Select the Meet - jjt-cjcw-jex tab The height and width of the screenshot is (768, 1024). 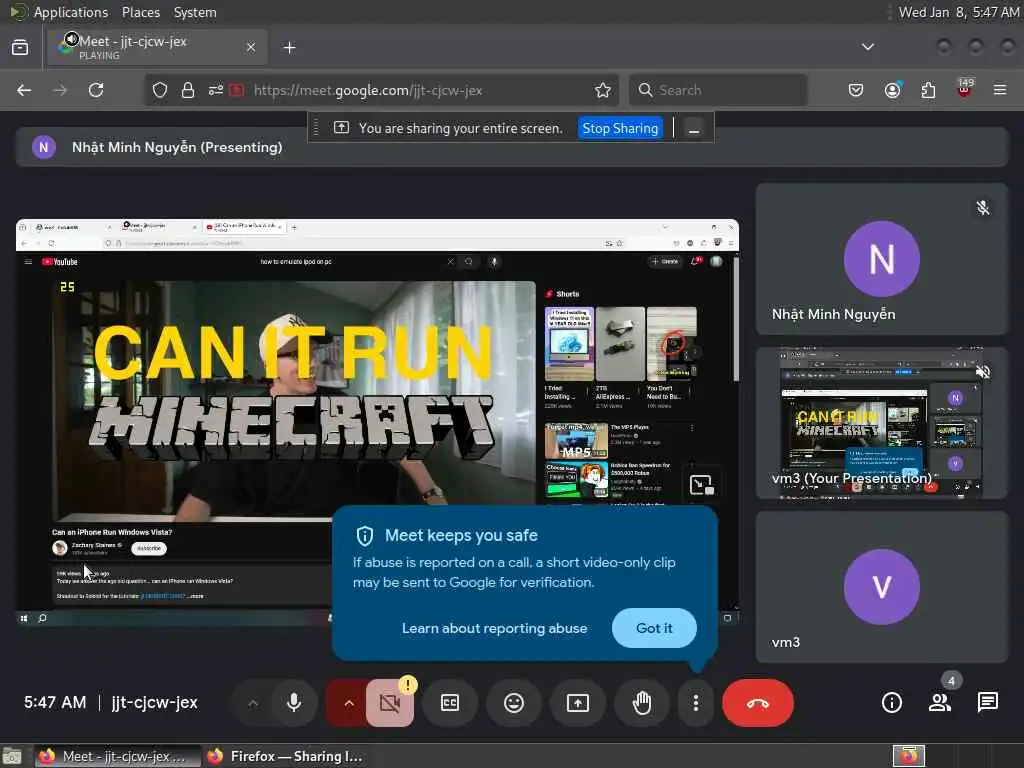tap(157, 47)
